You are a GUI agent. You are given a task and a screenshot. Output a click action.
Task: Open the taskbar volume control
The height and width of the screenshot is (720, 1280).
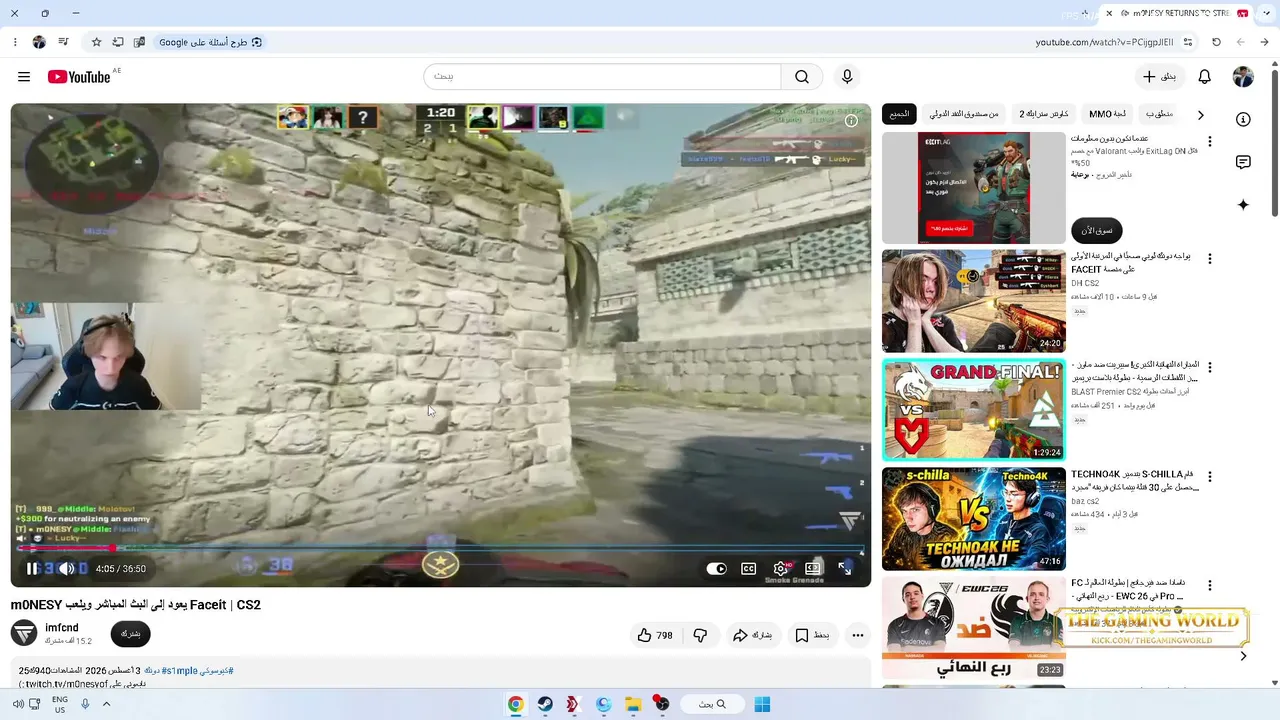click(18, 704)
